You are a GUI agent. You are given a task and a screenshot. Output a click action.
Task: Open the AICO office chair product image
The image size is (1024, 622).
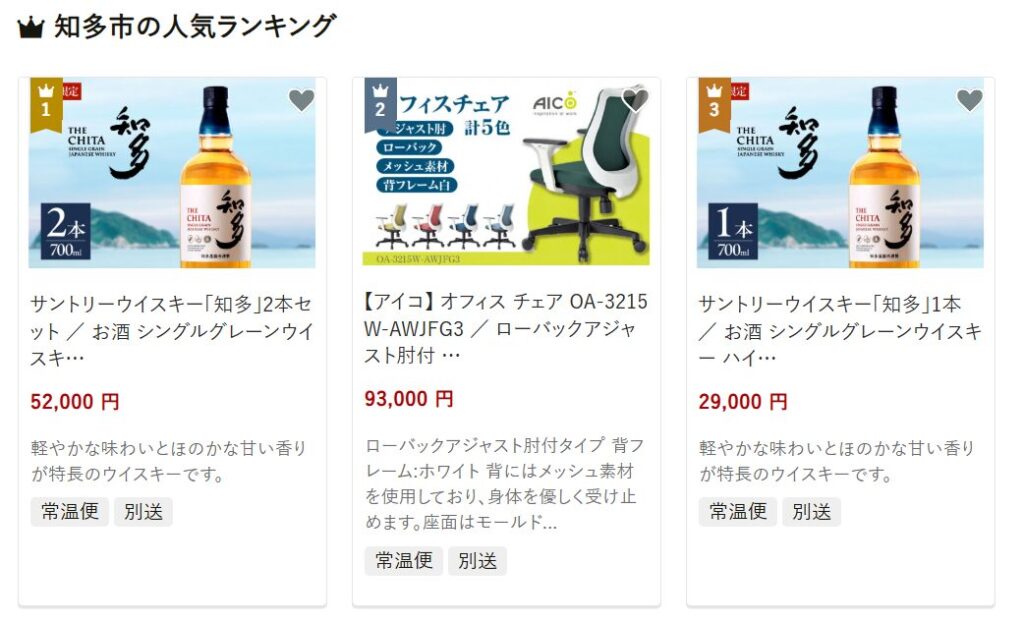(506, 172)
